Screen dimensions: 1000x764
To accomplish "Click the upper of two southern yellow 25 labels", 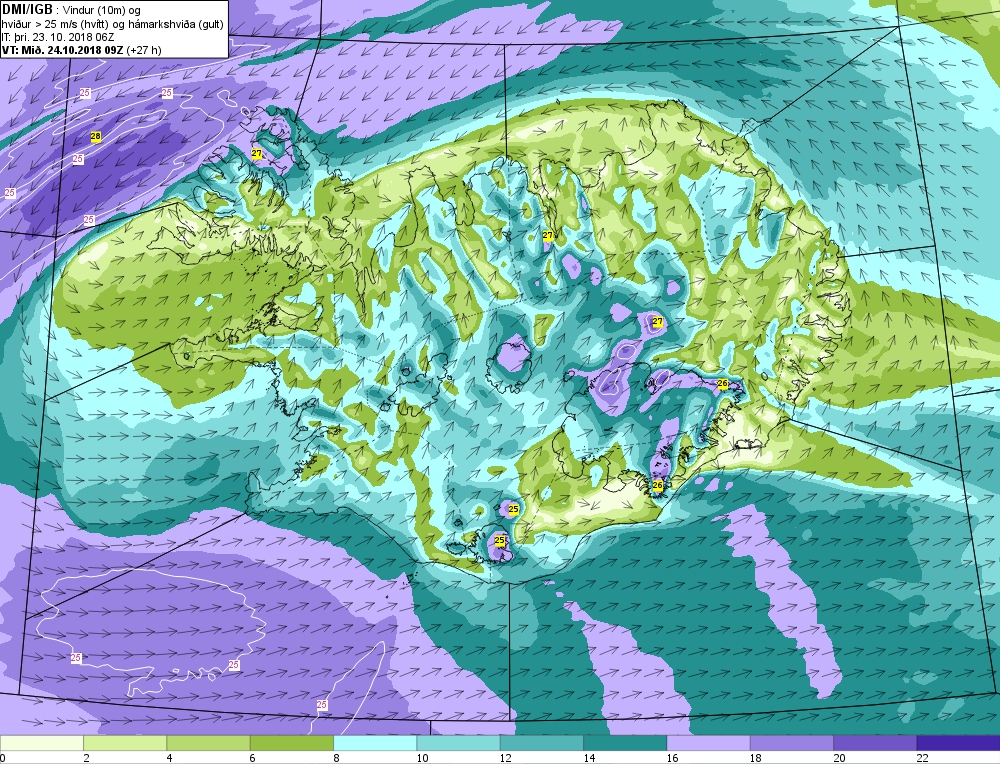I will (513, 508).
